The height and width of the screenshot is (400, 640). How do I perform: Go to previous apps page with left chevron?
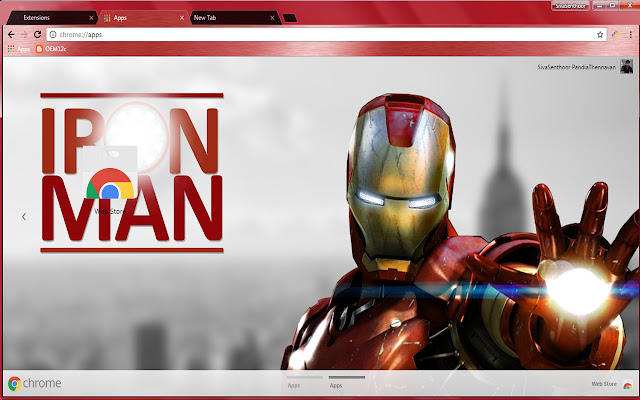[24, 216]
